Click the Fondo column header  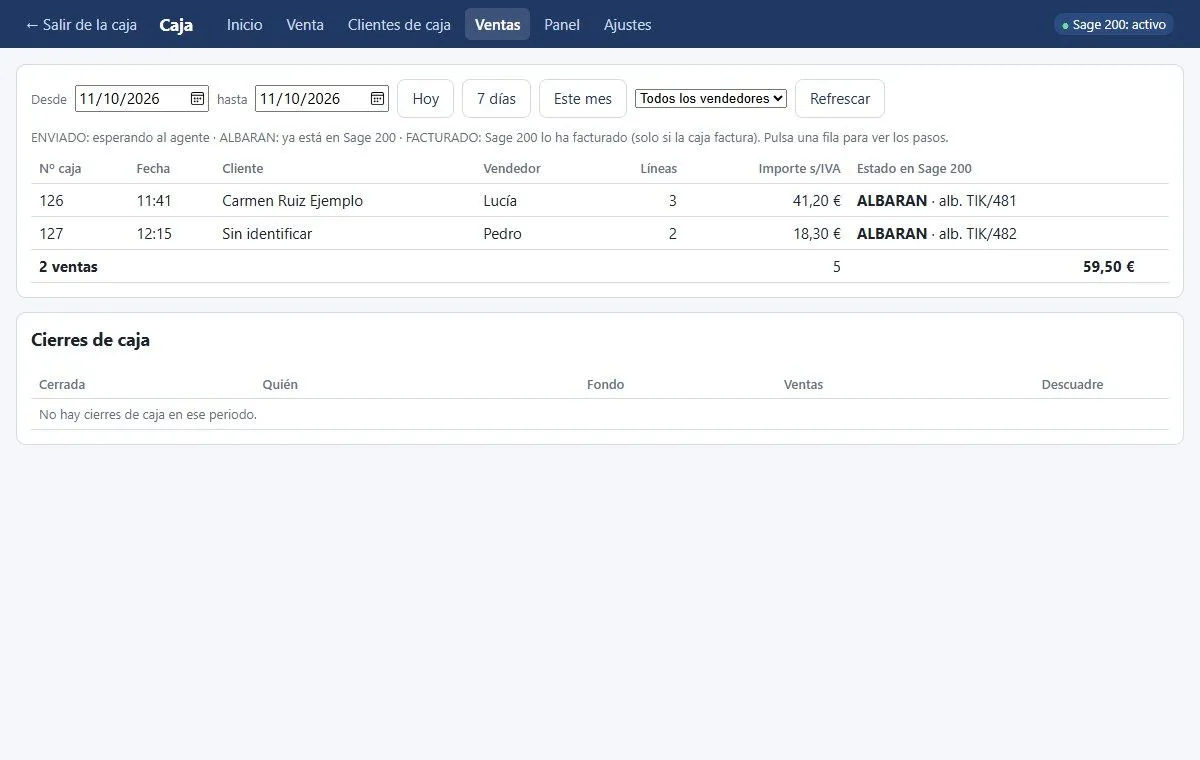pyautogui.click(x=605, y=384)
